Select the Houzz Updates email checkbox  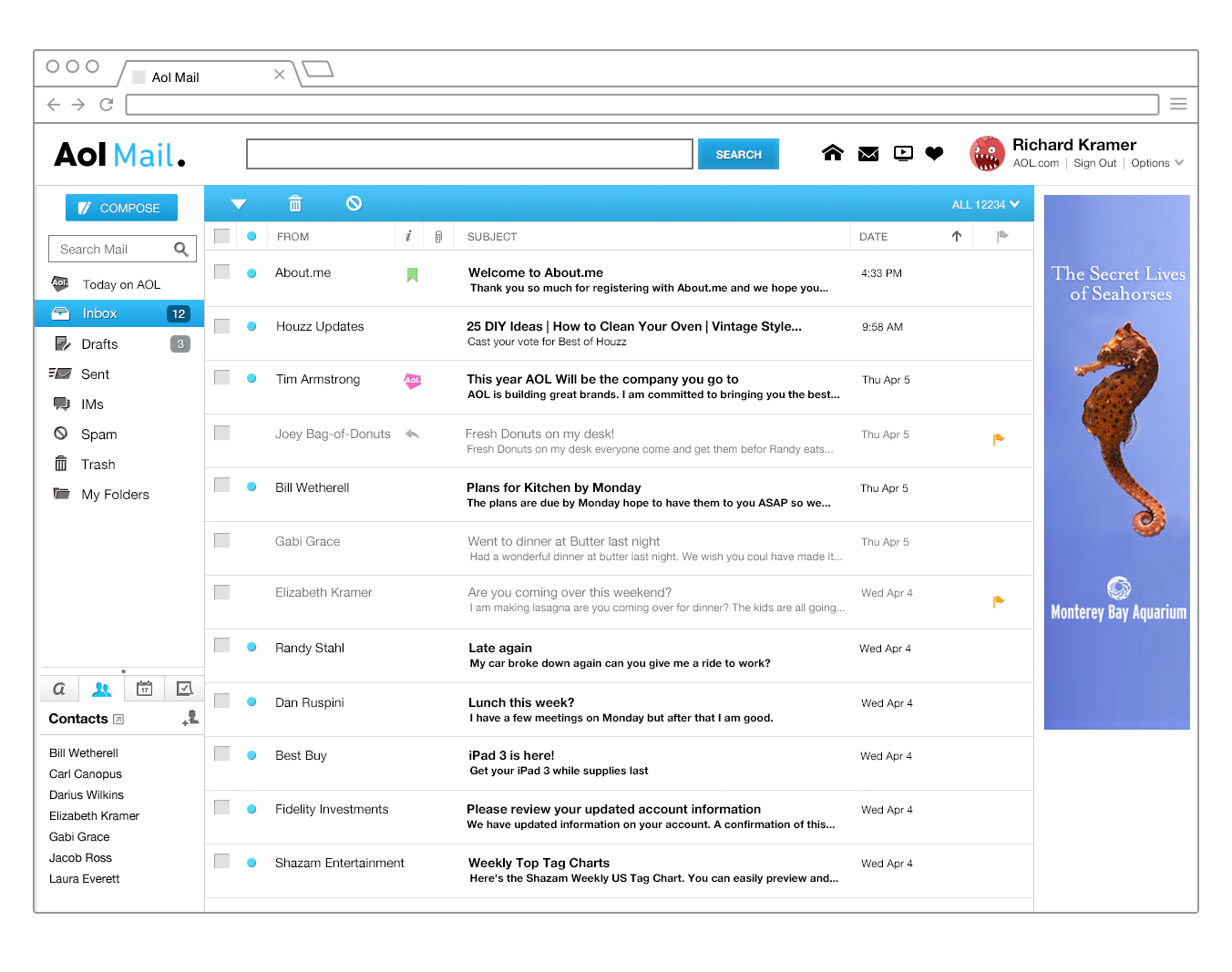pos(221,325)
